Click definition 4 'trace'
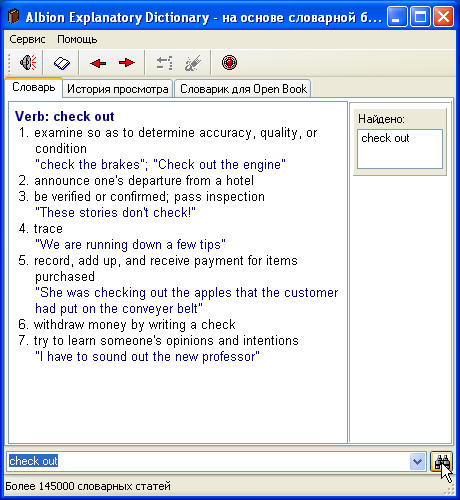Screen dimensions: 460x500 [x=48, y=229]
